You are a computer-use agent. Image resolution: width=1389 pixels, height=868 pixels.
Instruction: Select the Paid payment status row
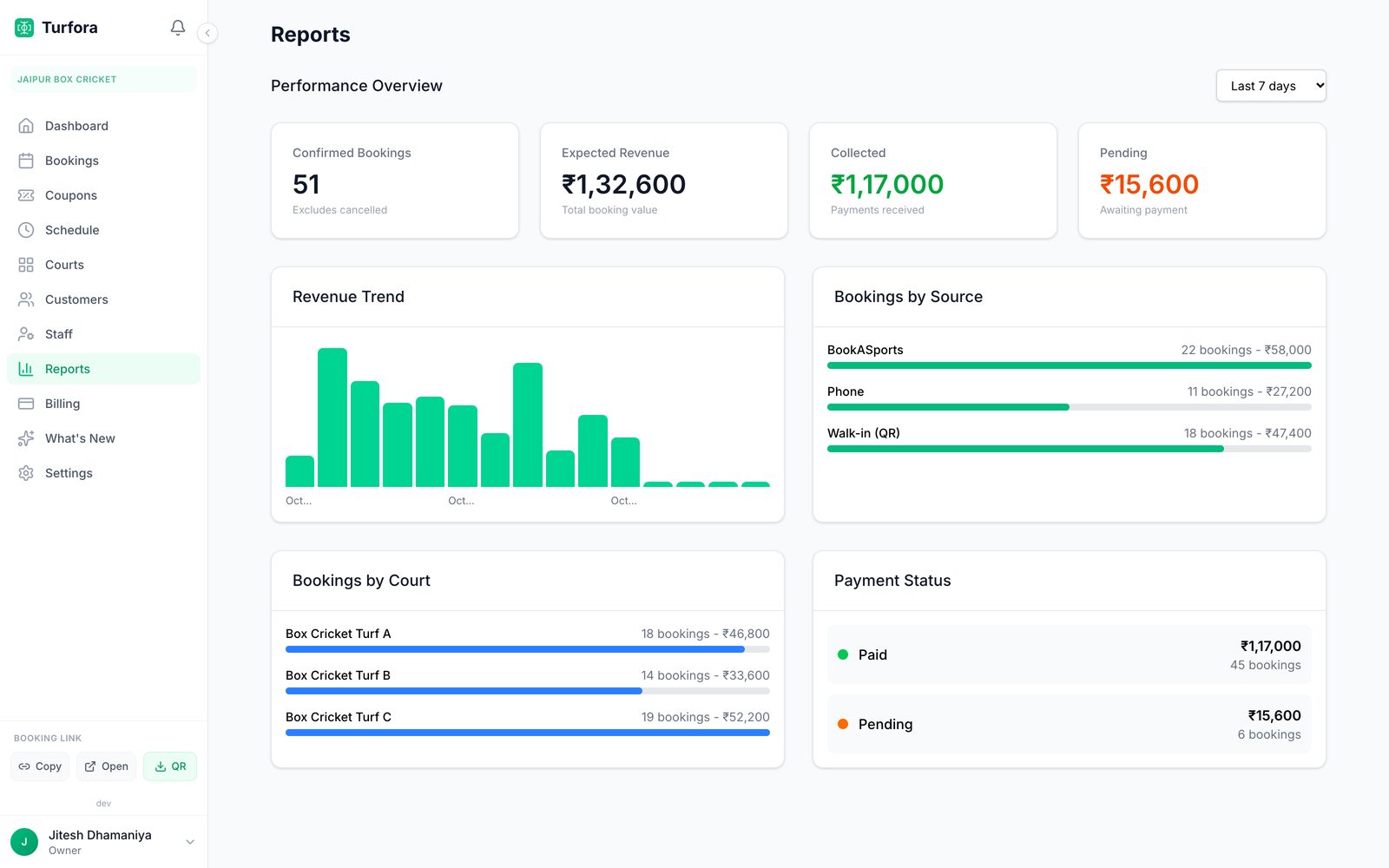1070,654
